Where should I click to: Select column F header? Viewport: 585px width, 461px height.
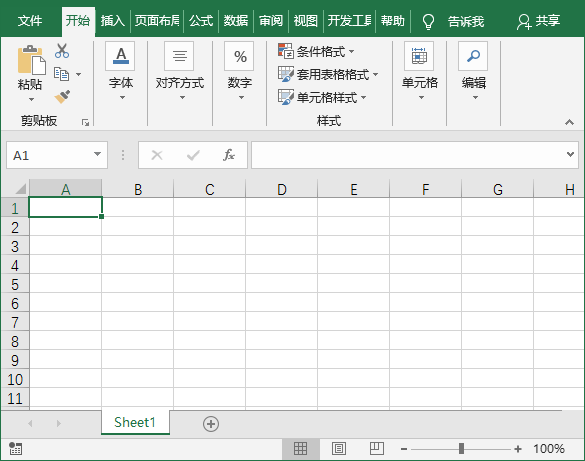[426, 189]
